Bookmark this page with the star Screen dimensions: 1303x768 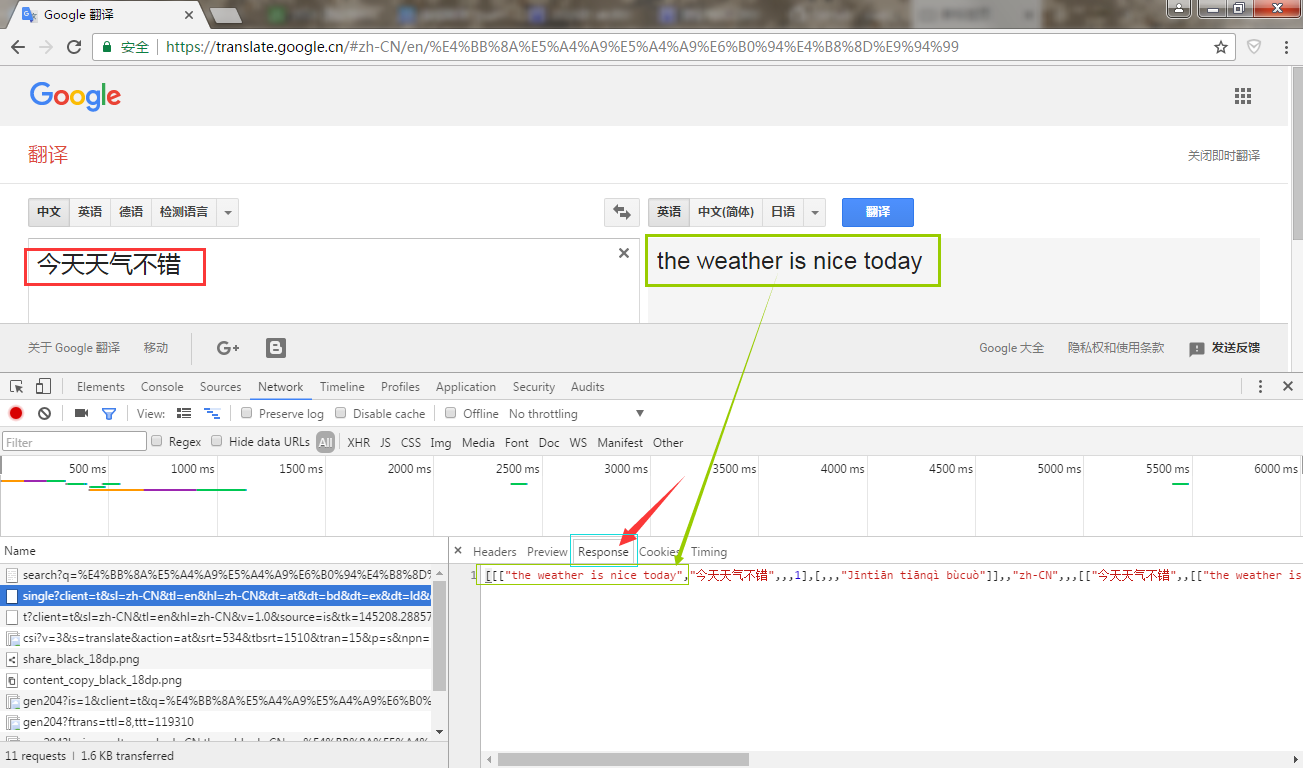pos(1221,47)
